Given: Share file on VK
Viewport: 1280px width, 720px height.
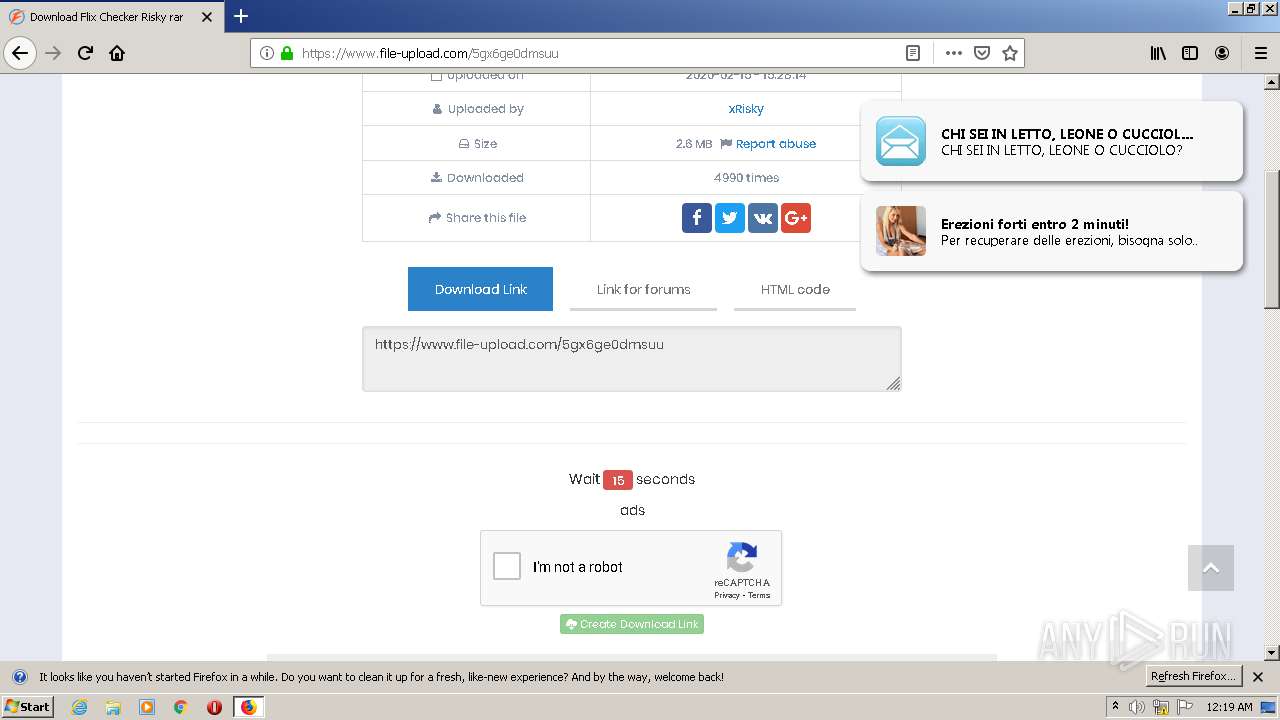Looking at the screenshot, I should (763, 217).
